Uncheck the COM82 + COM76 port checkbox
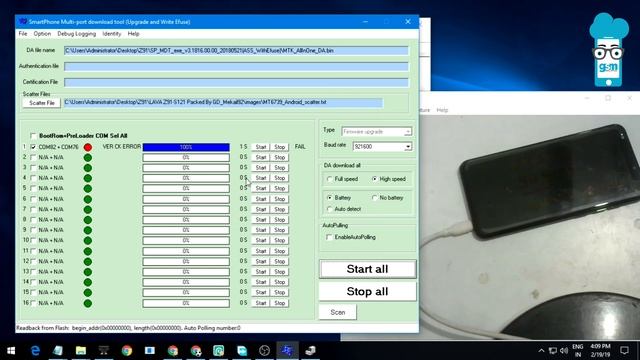640x360 pixels. point(33,147)
